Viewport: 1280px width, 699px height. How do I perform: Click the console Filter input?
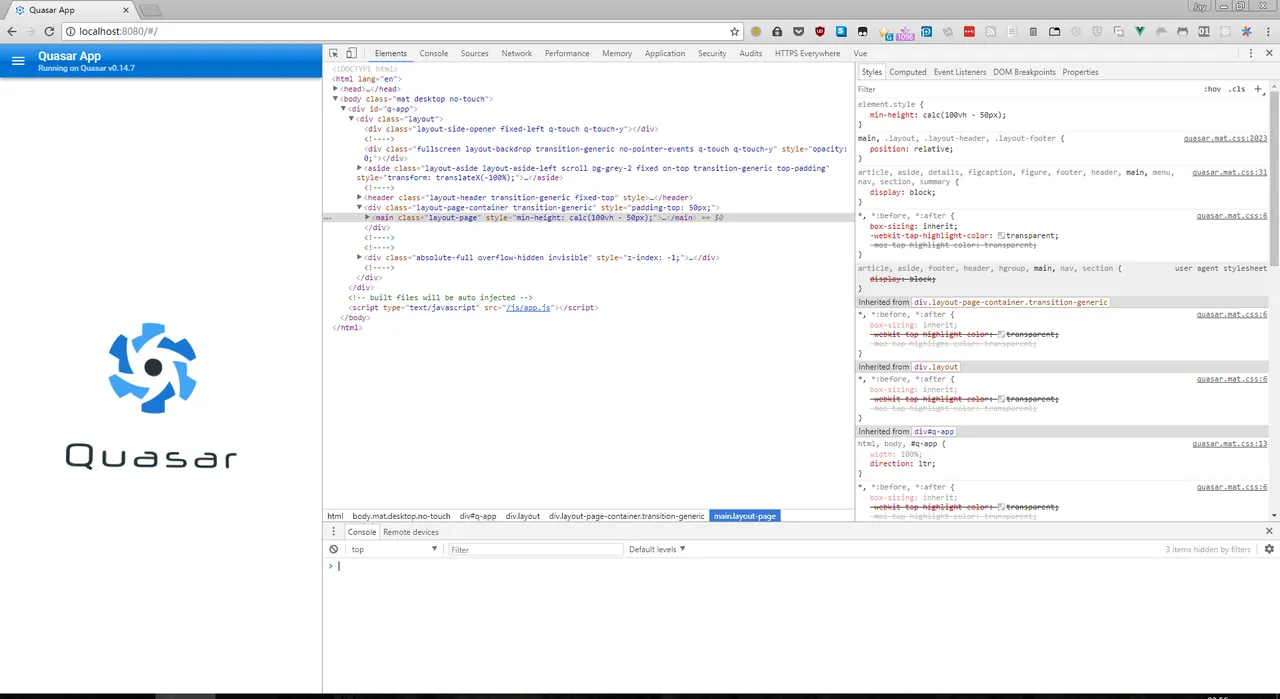click(535, 549)
